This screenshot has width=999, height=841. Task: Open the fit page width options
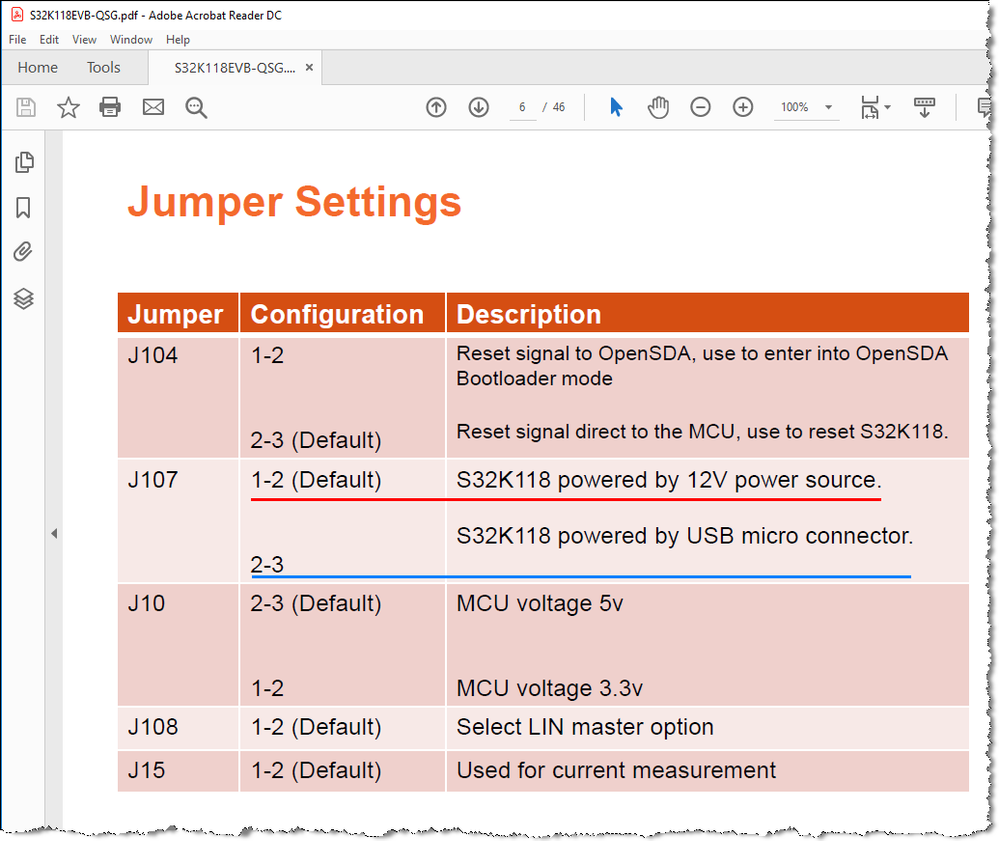[875, 107]
